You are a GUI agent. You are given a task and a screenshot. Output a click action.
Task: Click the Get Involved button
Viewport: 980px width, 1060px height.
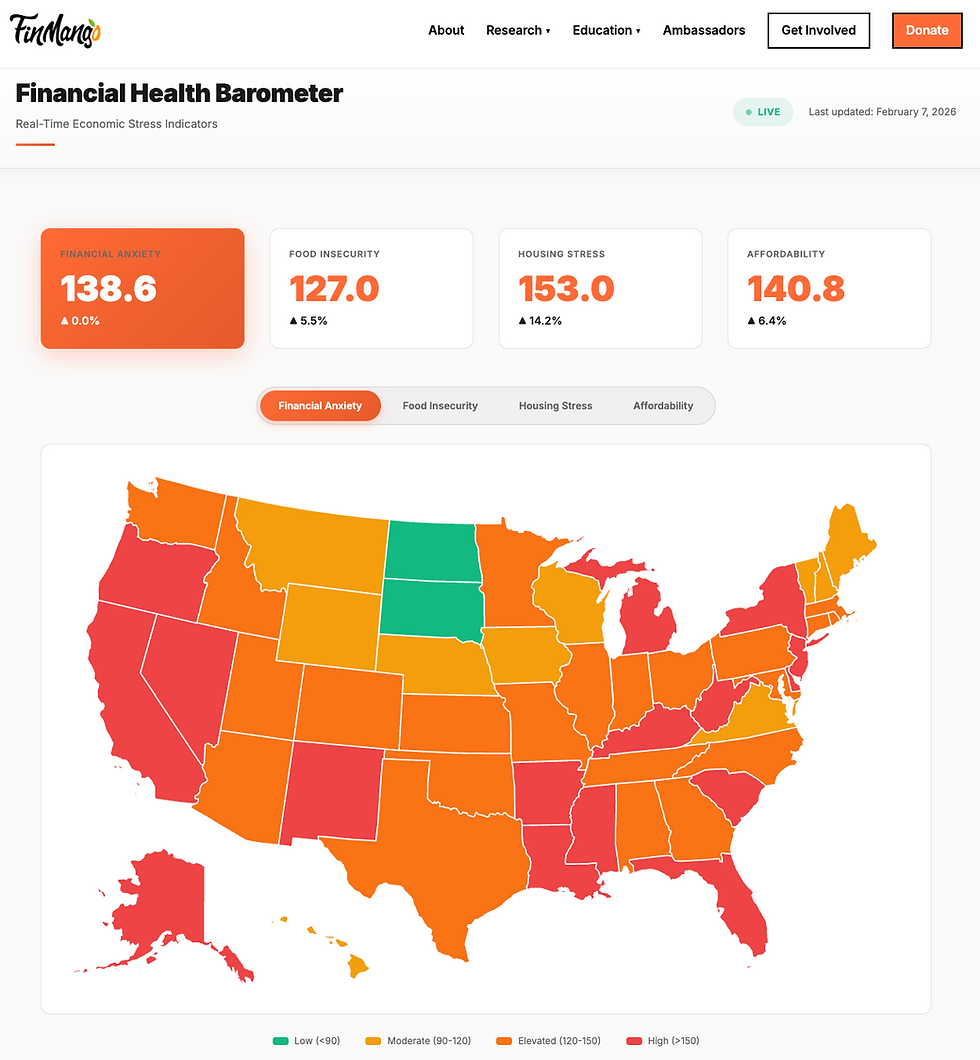coord(818,30)
